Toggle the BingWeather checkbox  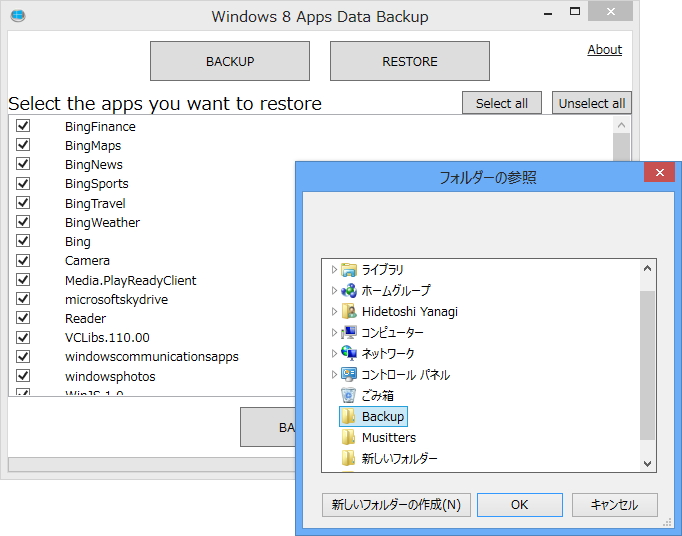(23, 222)
